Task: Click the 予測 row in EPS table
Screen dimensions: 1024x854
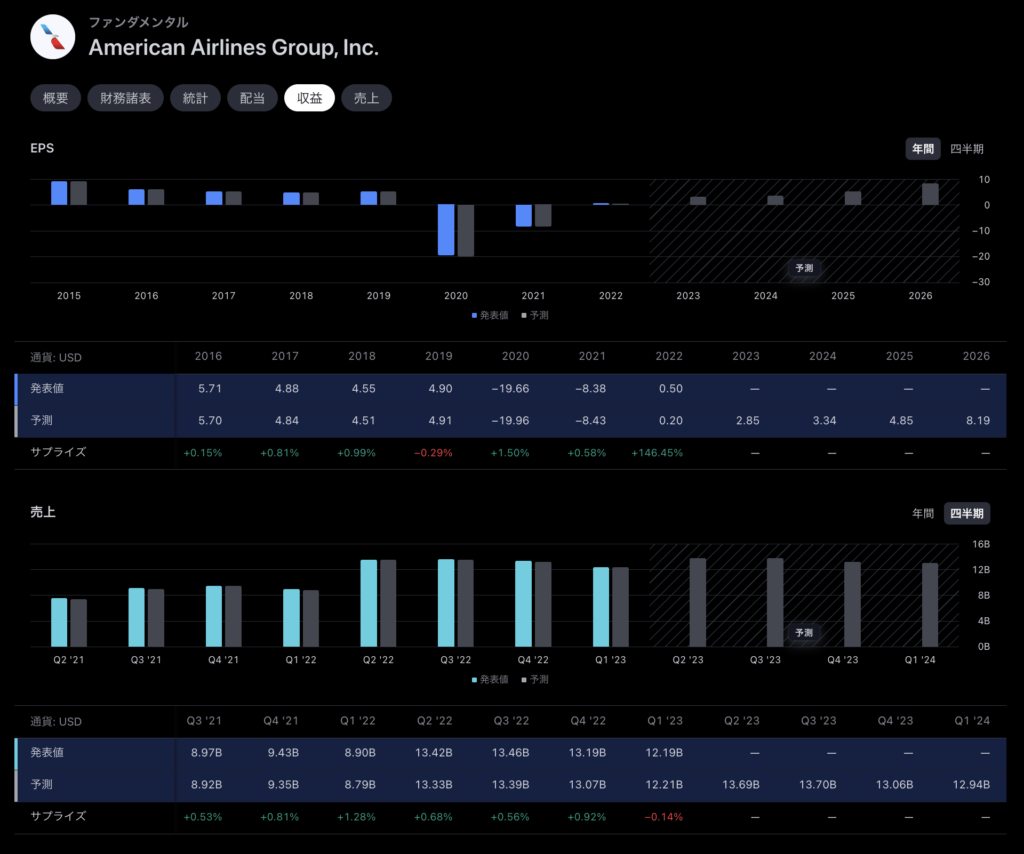Action: [511, 420]
